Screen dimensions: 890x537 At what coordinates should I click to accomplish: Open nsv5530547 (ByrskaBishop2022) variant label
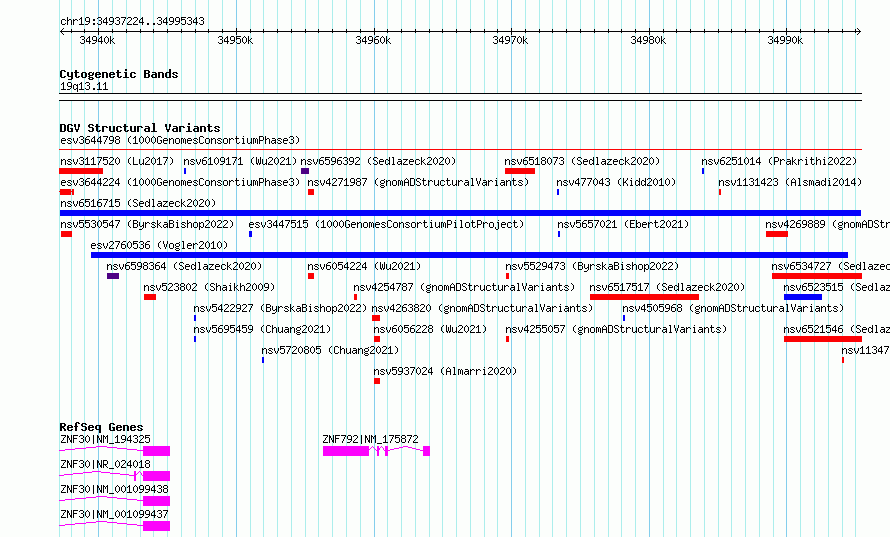click(x=147, y=224)
